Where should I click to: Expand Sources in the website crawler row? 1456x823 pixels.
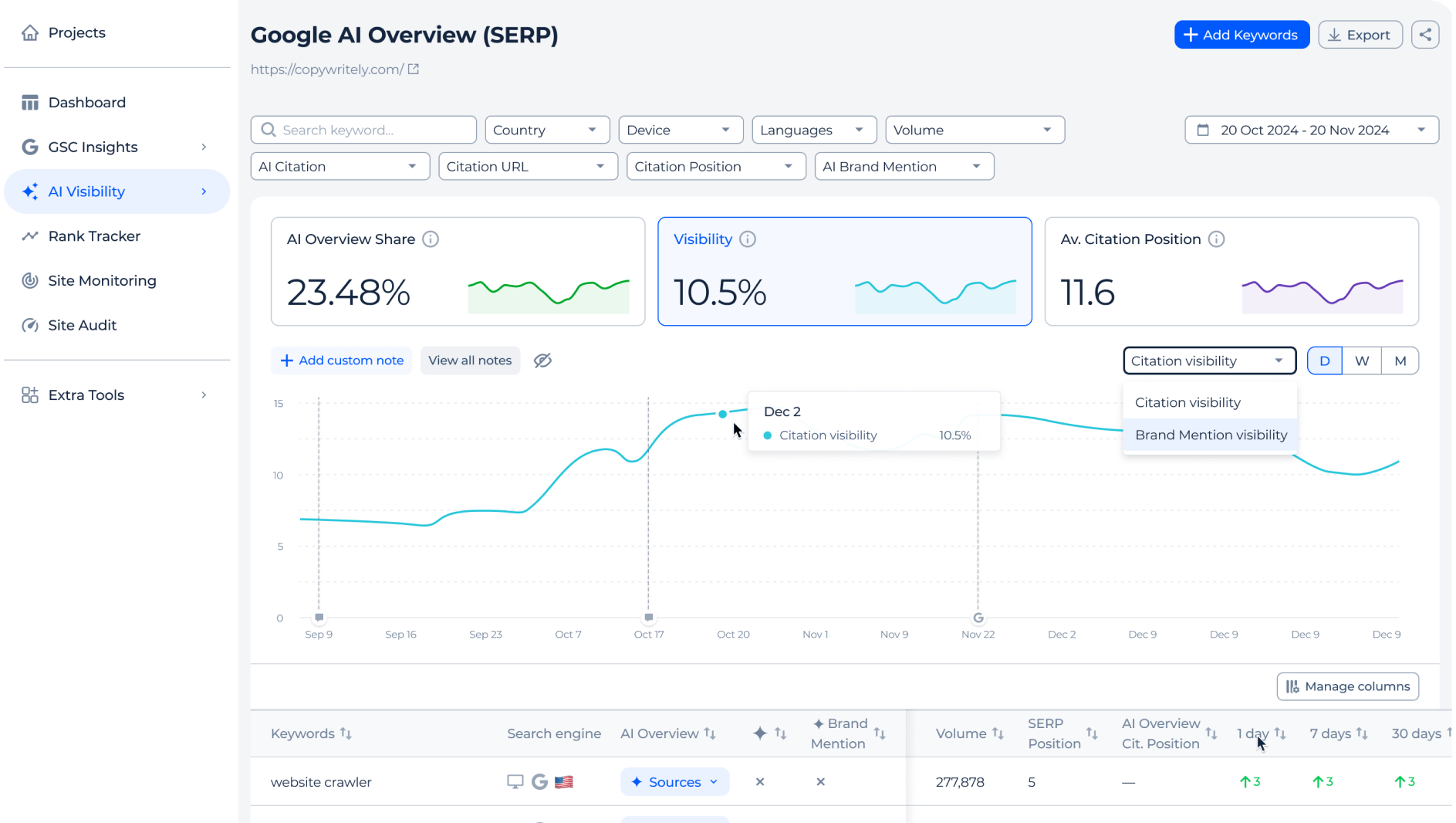pos(674,781)
